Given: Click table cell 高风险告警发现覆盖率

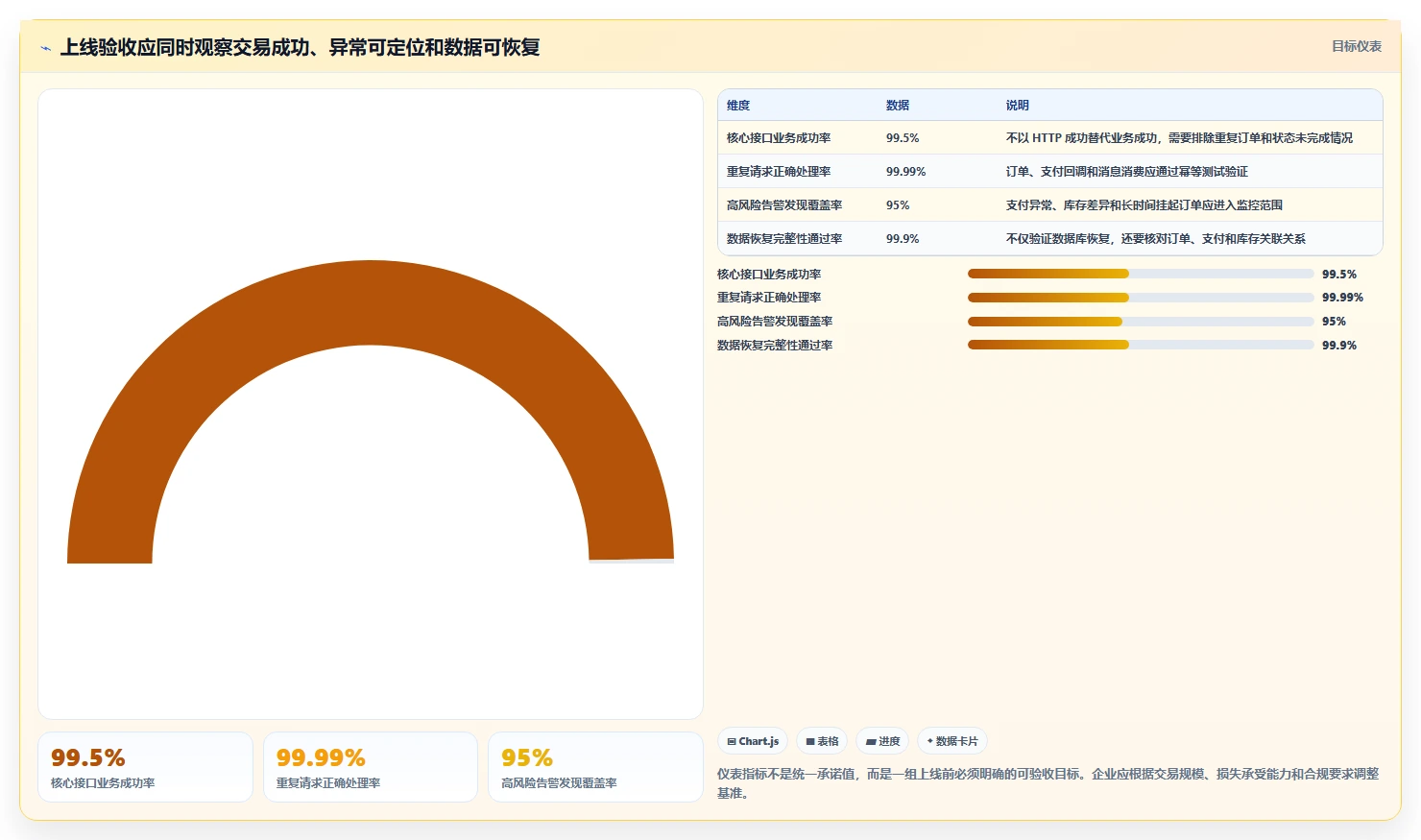Looking at the screenshot, I should click(784, 205).
